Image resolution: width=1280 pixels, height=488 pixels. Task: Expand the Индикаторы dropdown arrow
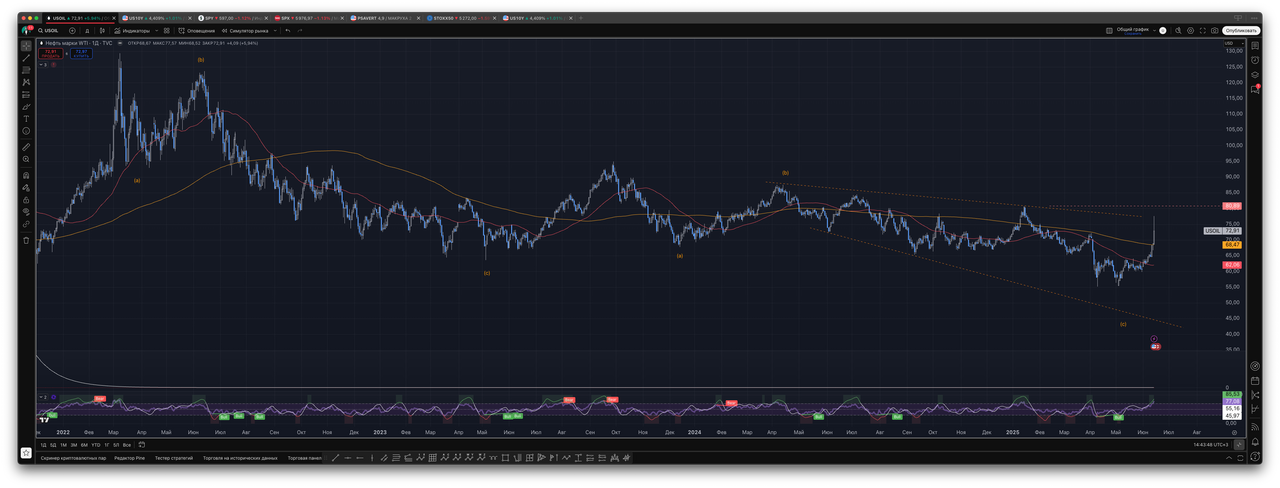(x=155, y=30)
